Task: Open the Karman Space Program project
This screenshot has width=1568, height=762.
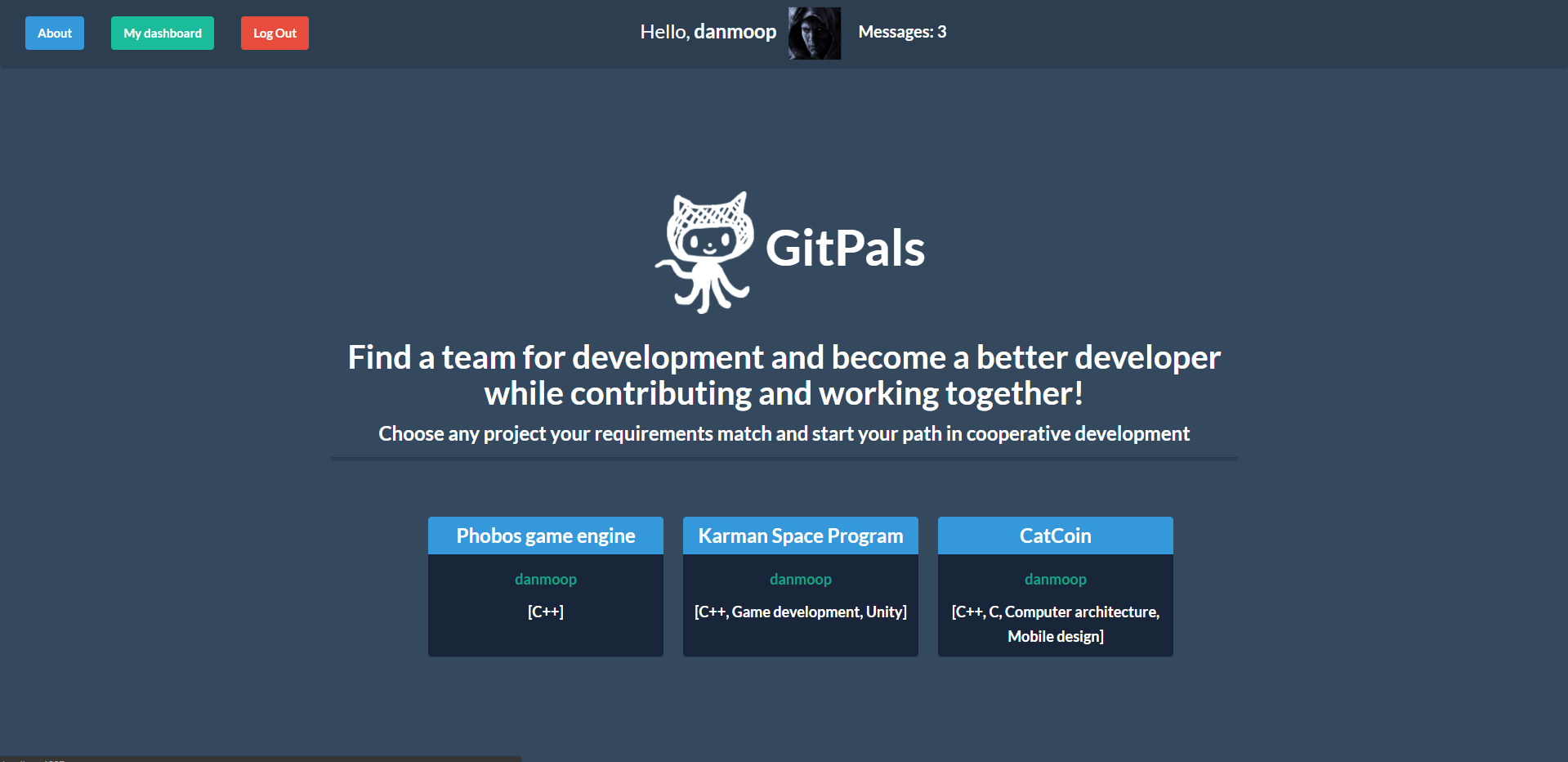Action: 801,536
